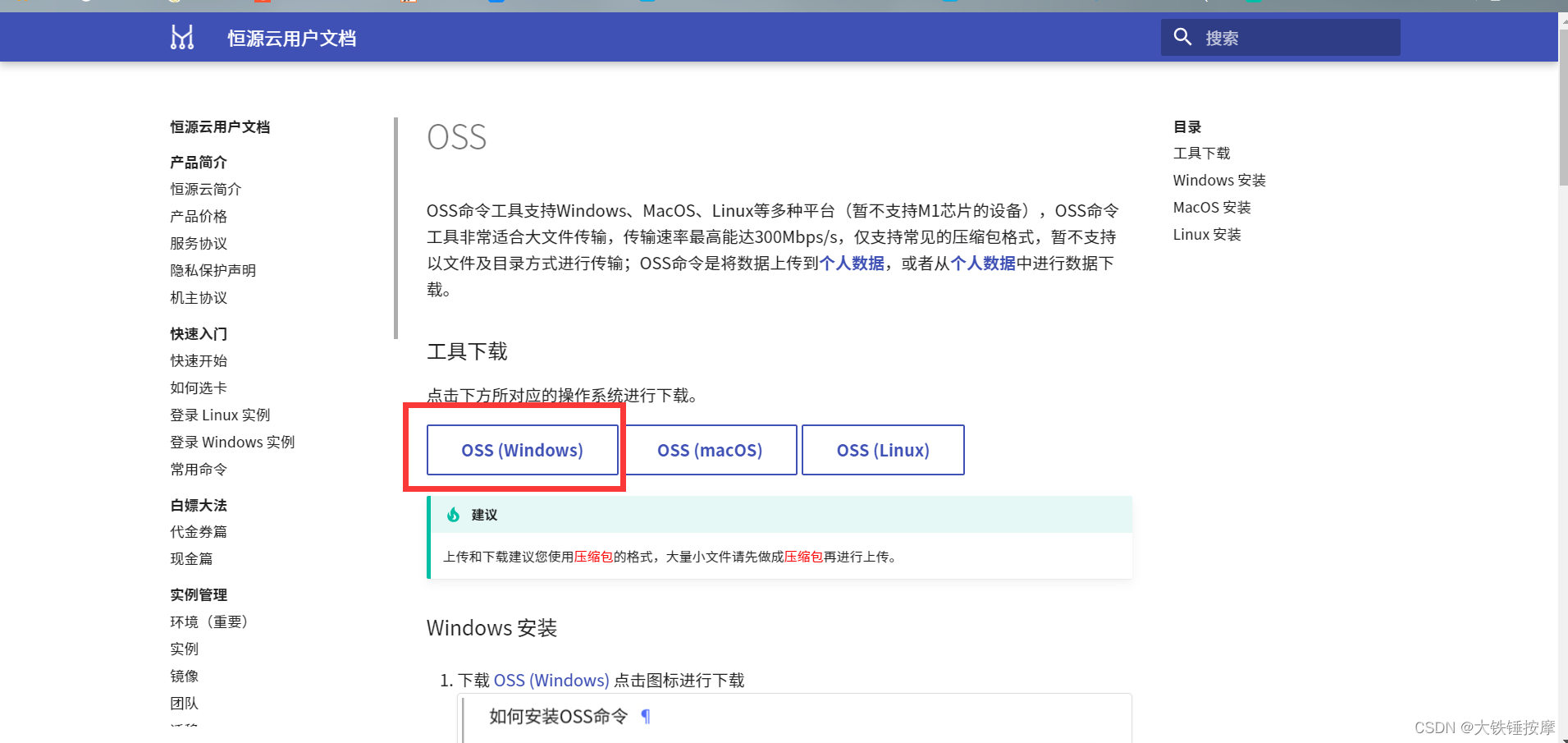Click the first red 压缩包 text in tip
1568x743 pixels.
coord(593,557)
